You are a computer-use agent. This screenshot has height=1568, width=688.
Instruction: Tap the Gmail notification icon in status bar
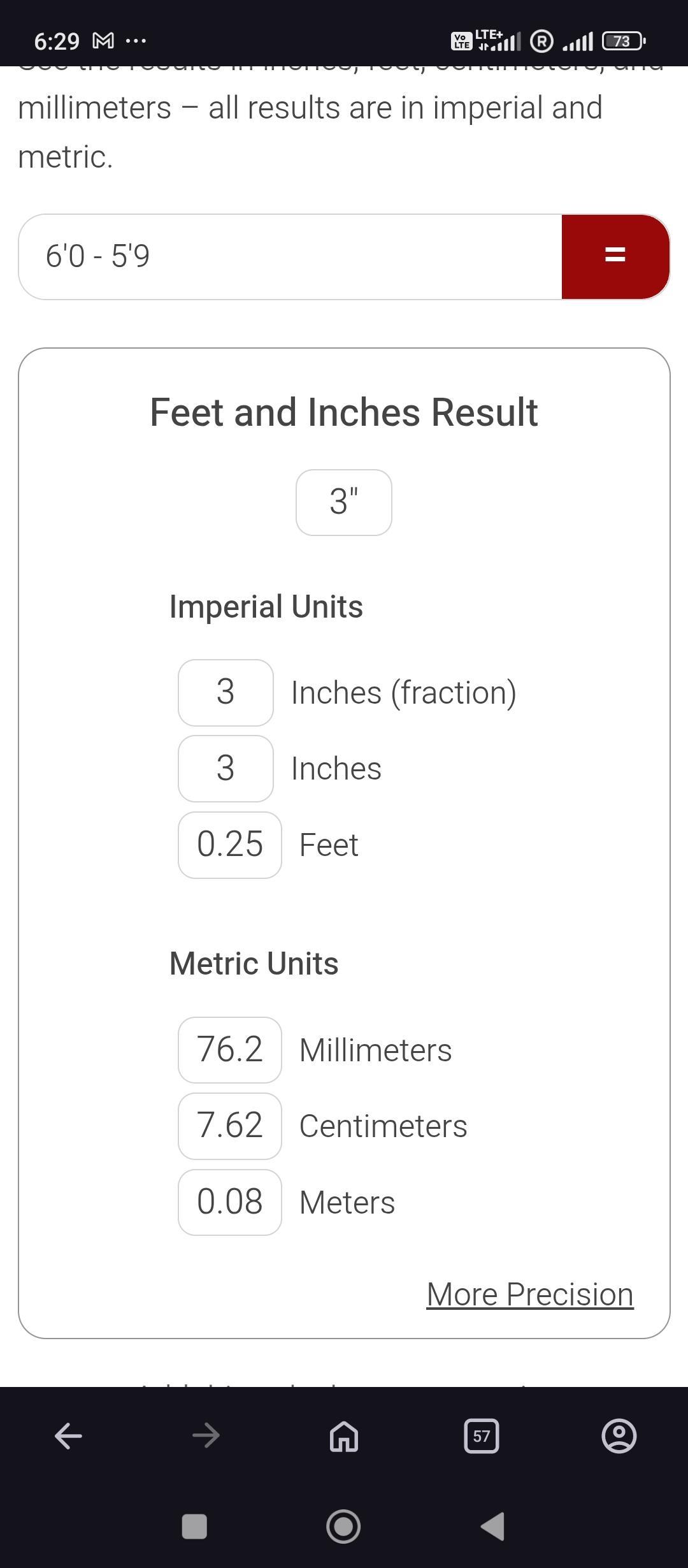tap(103, 42)
